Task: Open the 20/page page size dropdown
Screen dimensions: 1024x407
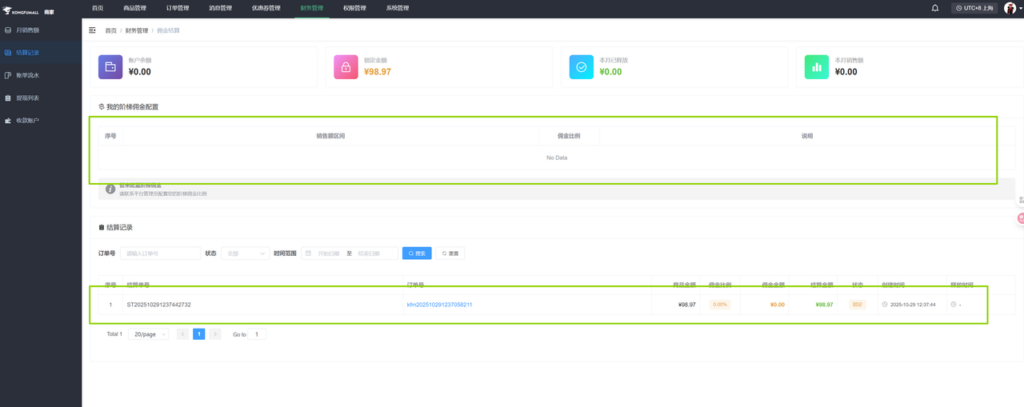Action: (148, 334)
